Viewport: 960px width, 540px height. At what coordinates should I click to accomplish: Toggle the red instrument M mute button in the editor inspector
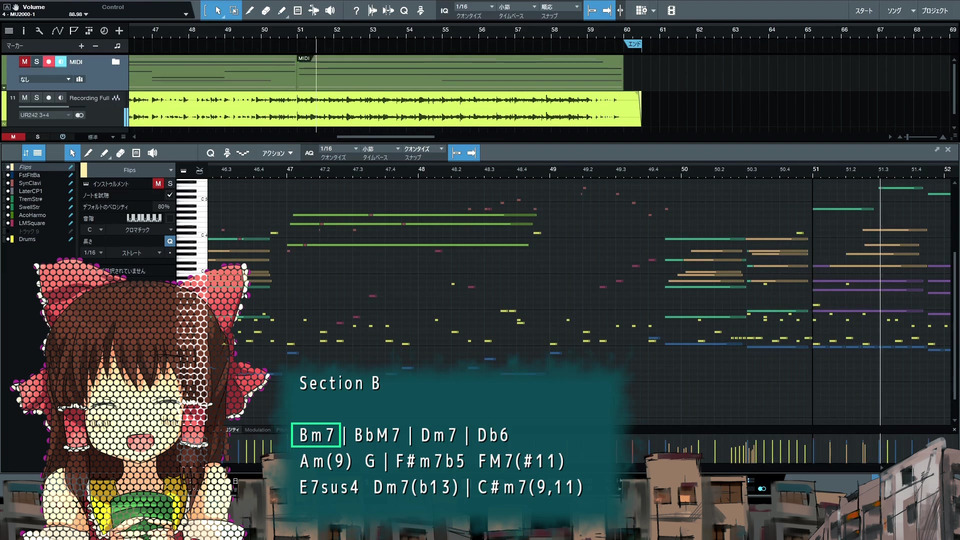[x=158, y=184]
